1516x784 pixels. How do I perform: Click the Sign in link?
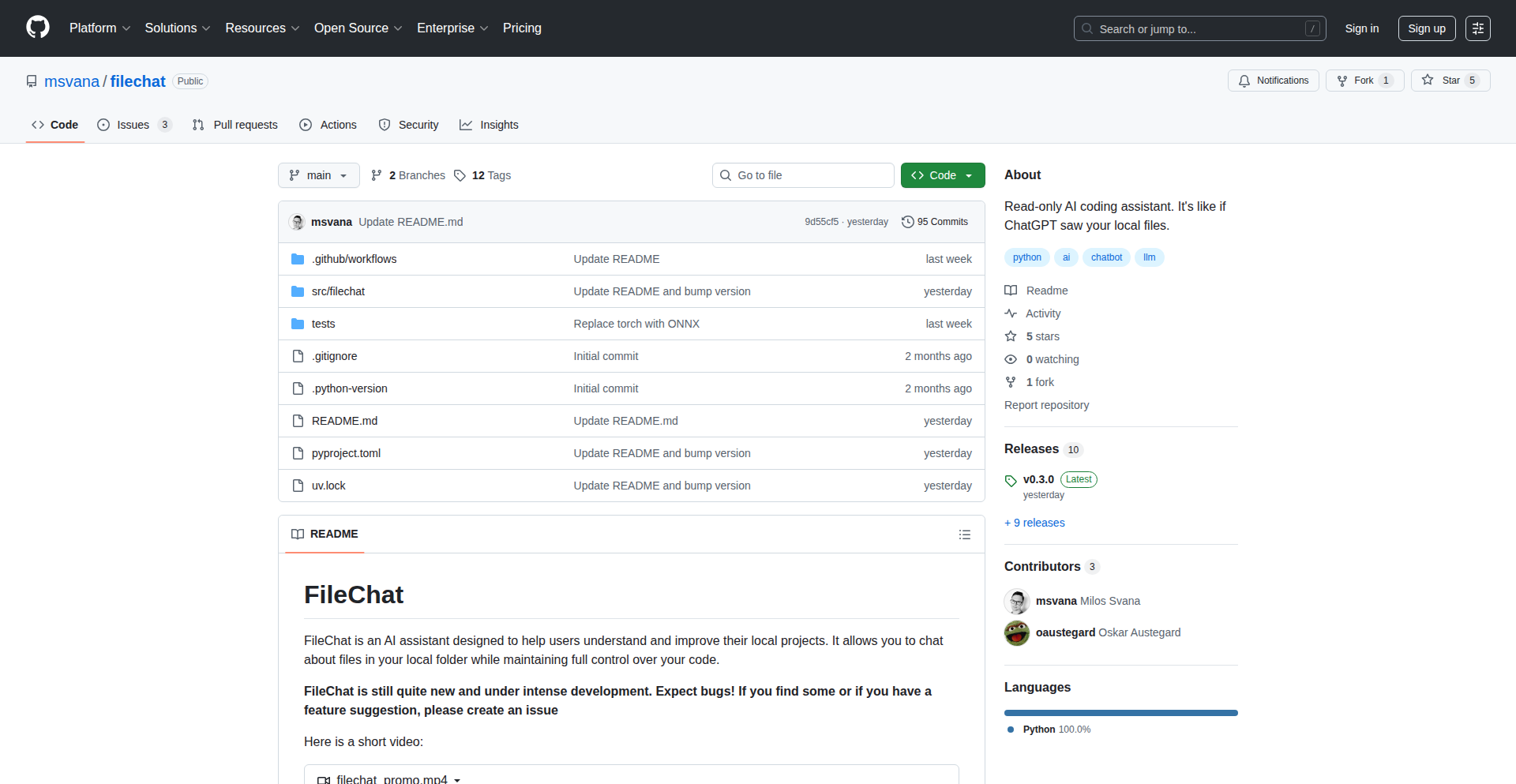(1361, 28)
